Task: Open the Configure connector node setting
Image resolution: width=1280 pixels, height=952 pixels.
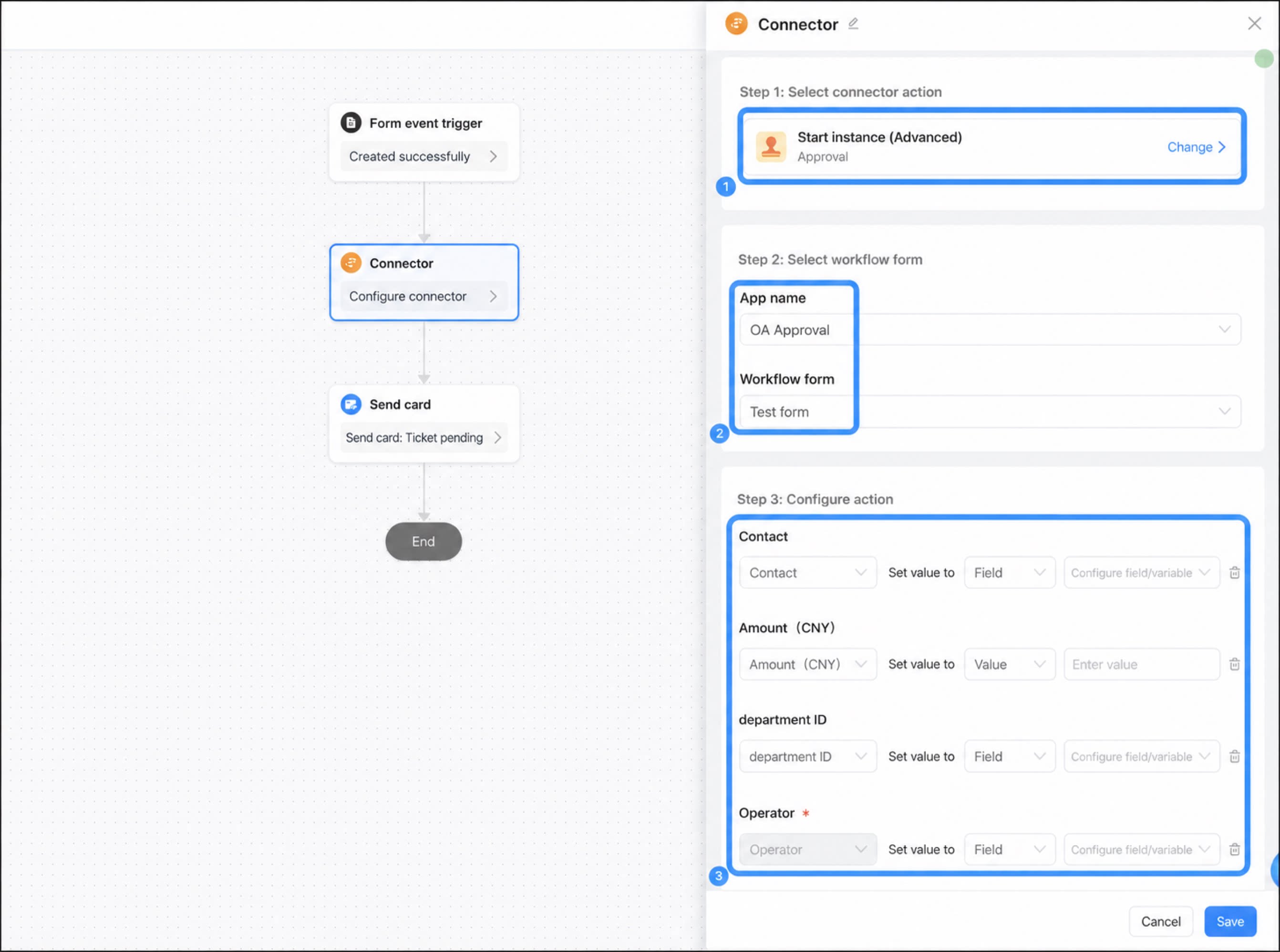Action: coord(424,296)
